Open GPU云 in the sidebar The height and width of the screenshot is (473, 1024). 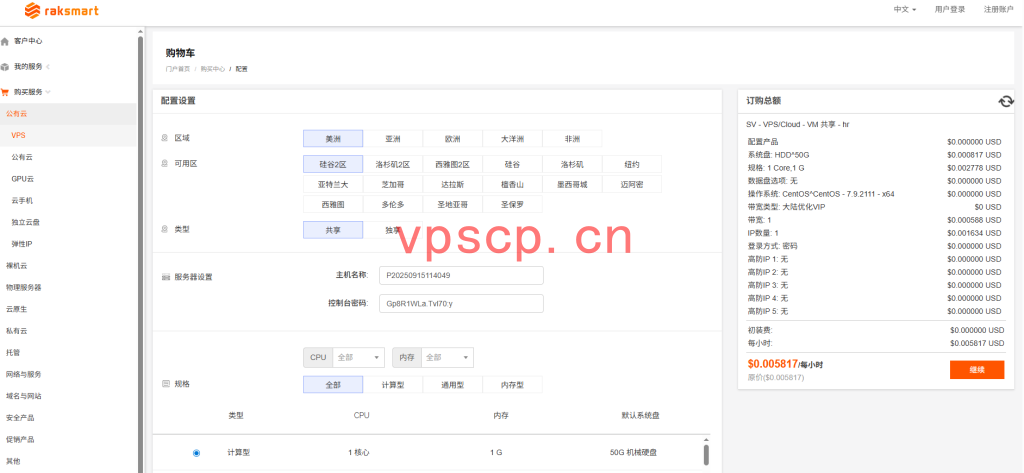pos(22,179)
